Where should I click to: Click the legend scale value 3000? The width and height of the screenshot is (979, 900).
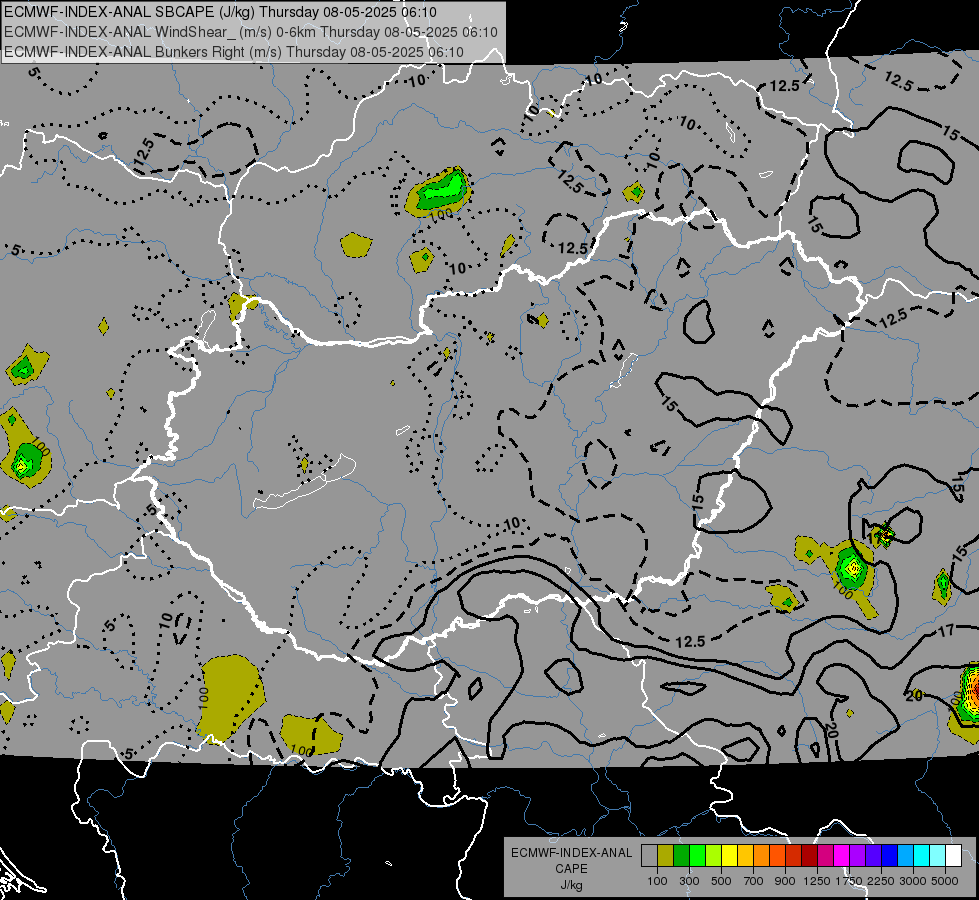(913, 881)
